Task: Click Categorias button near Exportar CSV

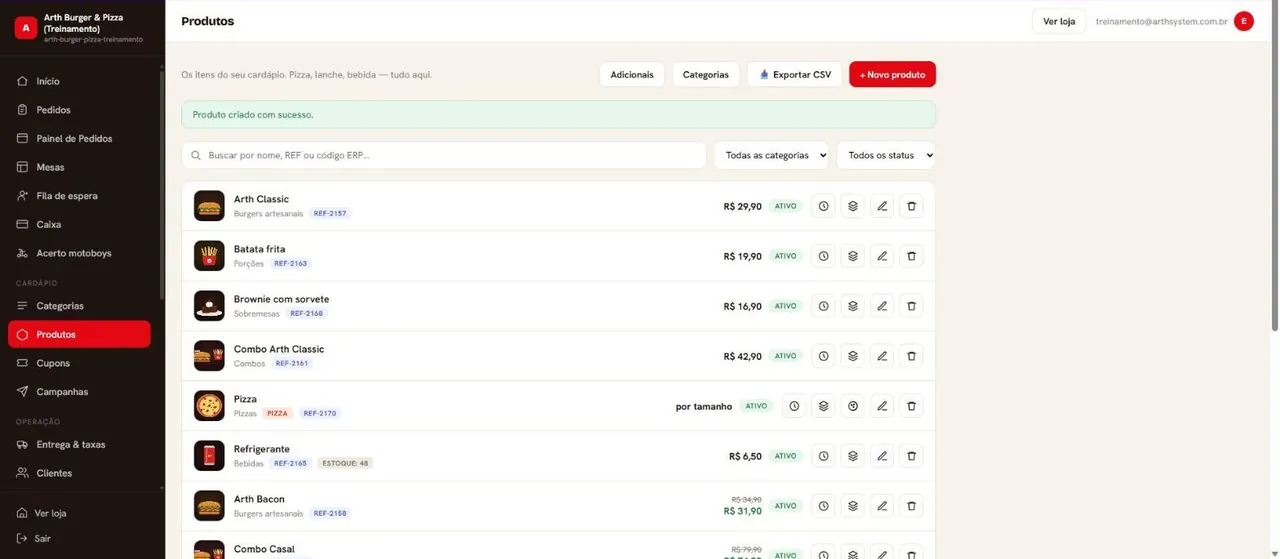Action: point(706,75)
